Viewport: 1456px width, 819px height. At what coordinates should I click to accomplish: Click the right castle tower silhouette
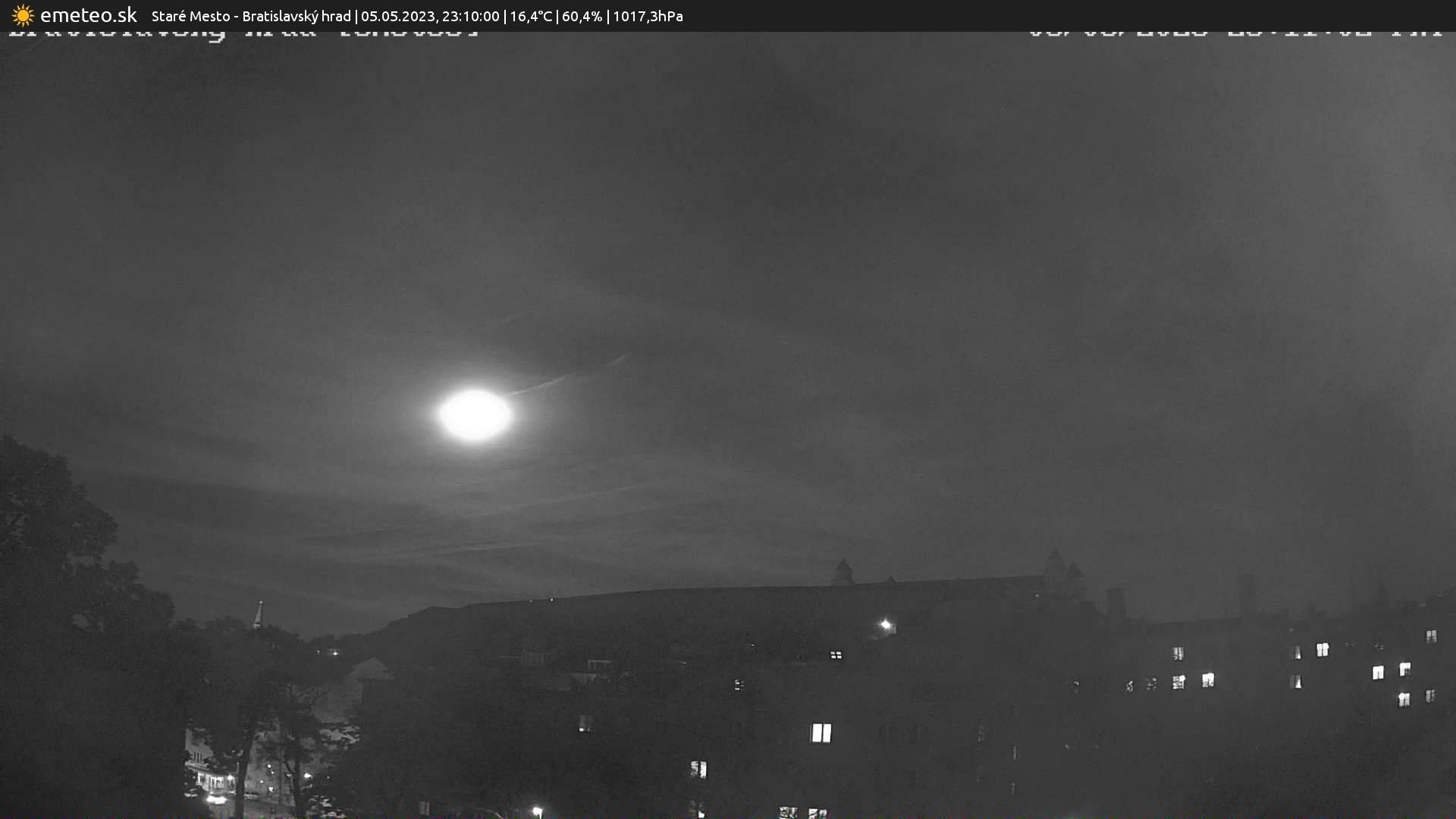point(1054,566)
